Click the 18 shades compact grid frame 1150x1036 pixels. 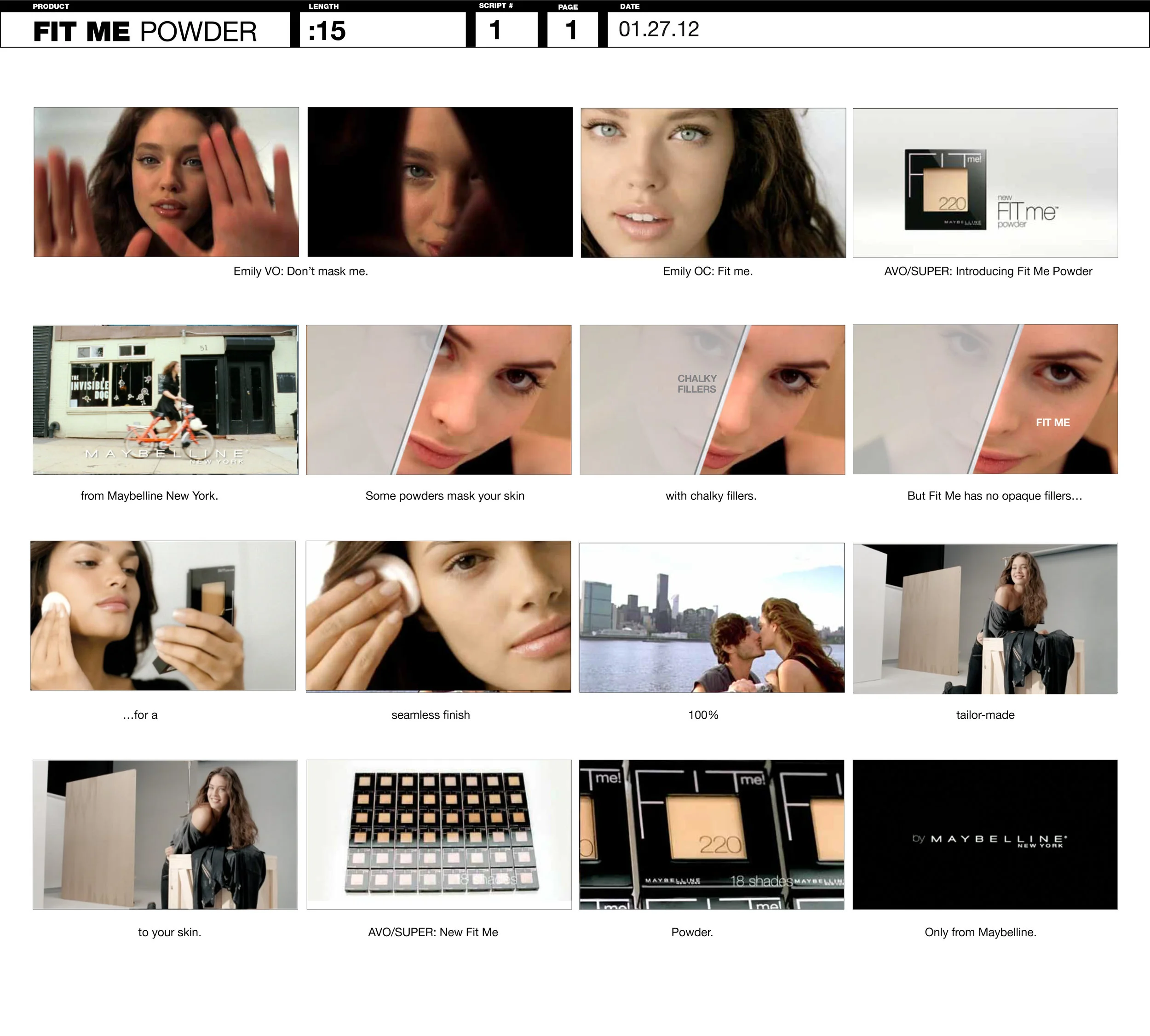(439, 834)
